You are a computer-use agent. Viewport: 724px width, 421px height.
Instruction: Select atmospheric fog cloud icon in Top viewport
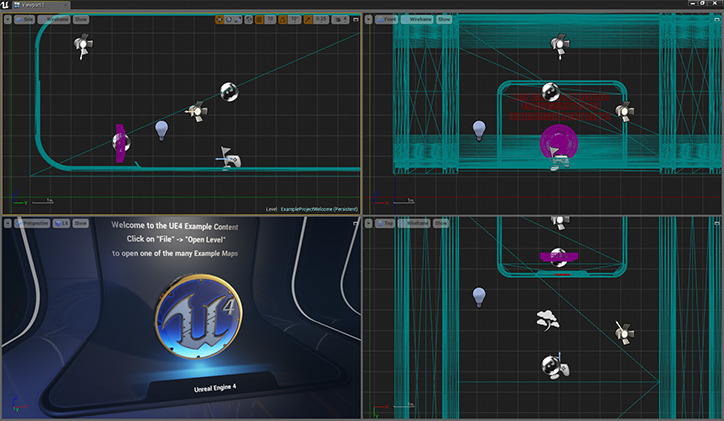pyautogui.click(x=548, y=320)
